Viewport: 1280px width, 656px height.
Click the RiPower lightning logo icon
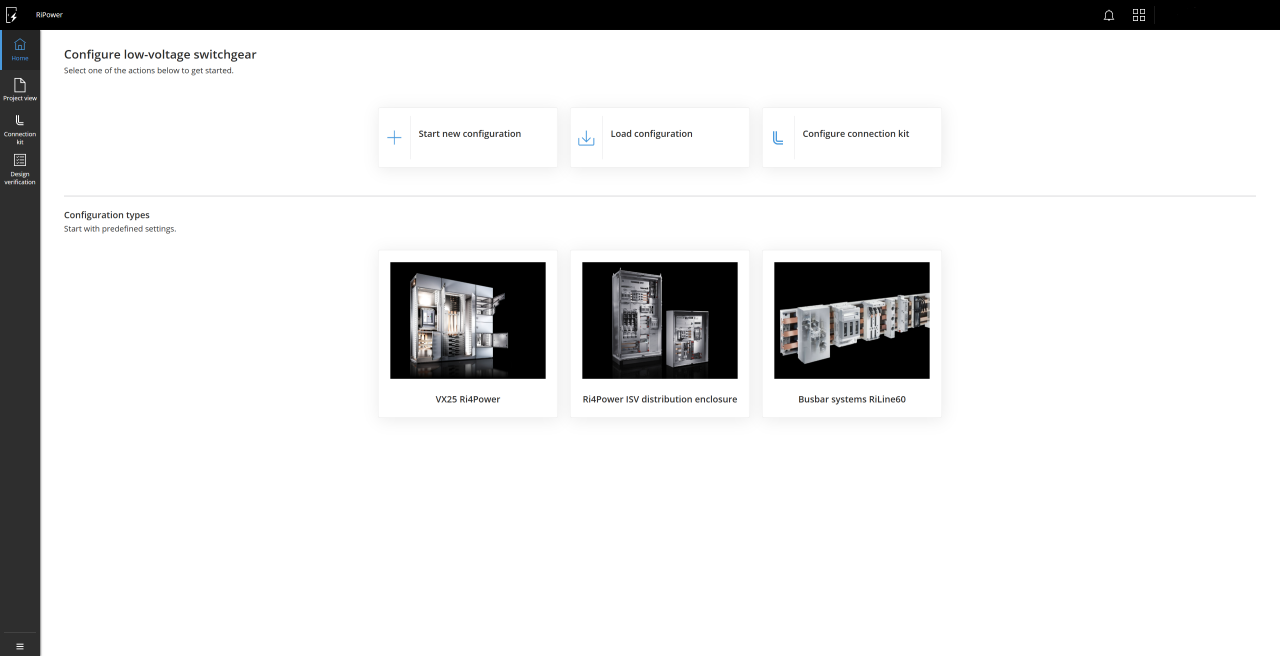(x=11, y=15)
